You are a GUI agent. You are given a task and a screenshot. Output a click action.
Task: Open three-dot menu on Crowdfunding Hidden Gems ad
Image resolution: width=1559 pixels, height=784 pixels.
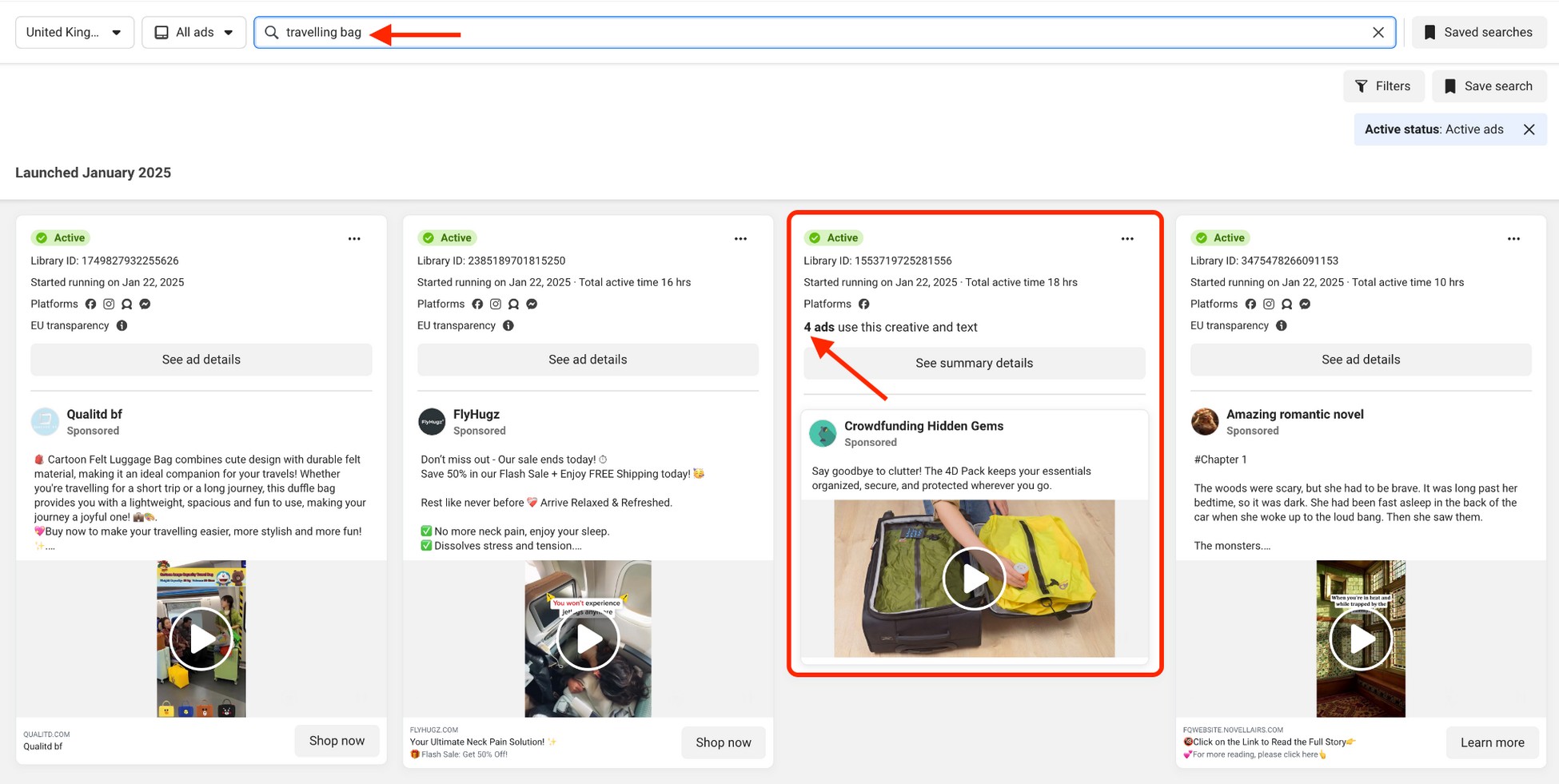pos(1127,239)
